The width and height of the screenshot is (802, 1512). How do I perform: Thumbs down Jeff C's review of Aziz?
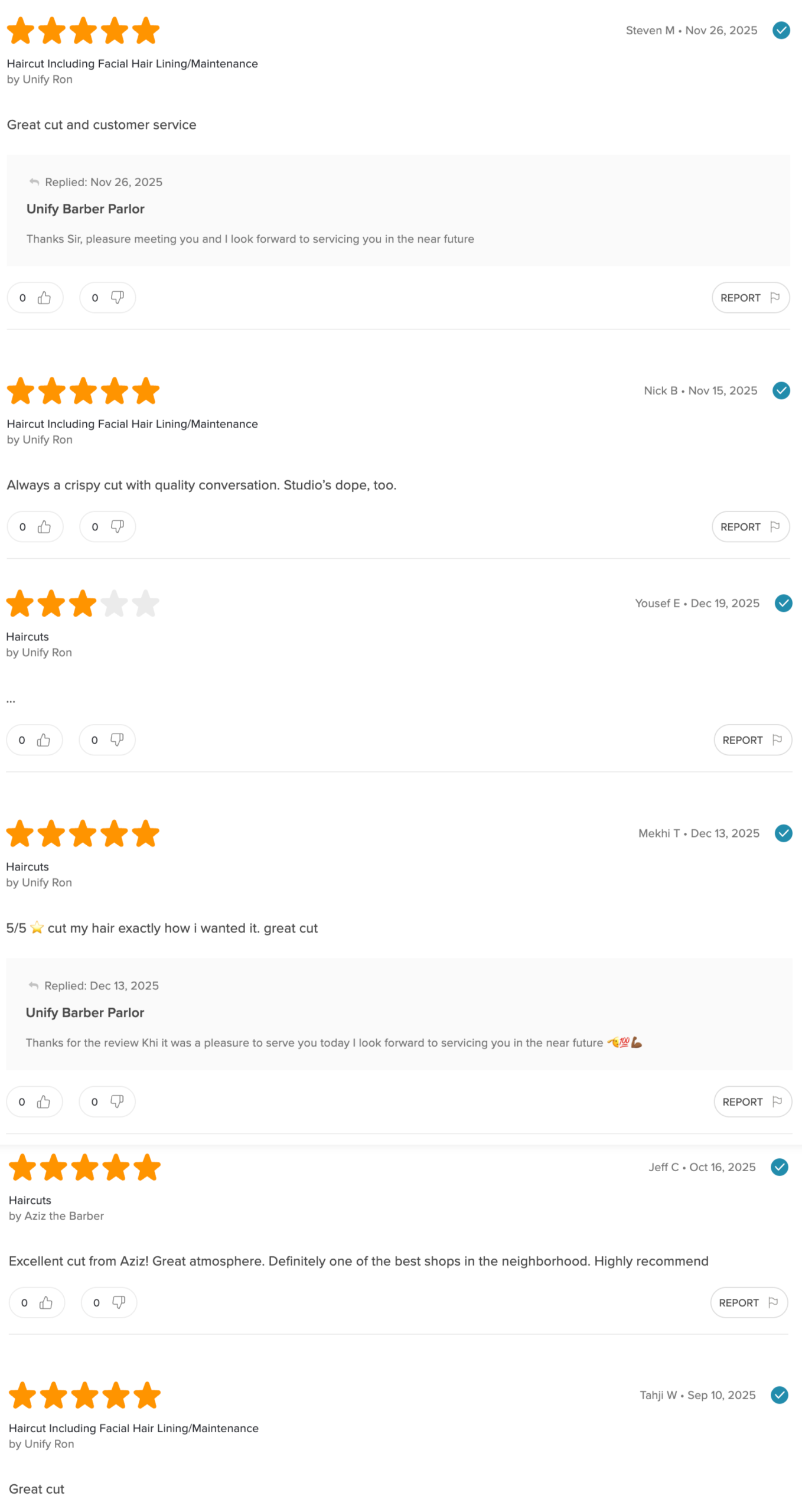[109, 1302]
